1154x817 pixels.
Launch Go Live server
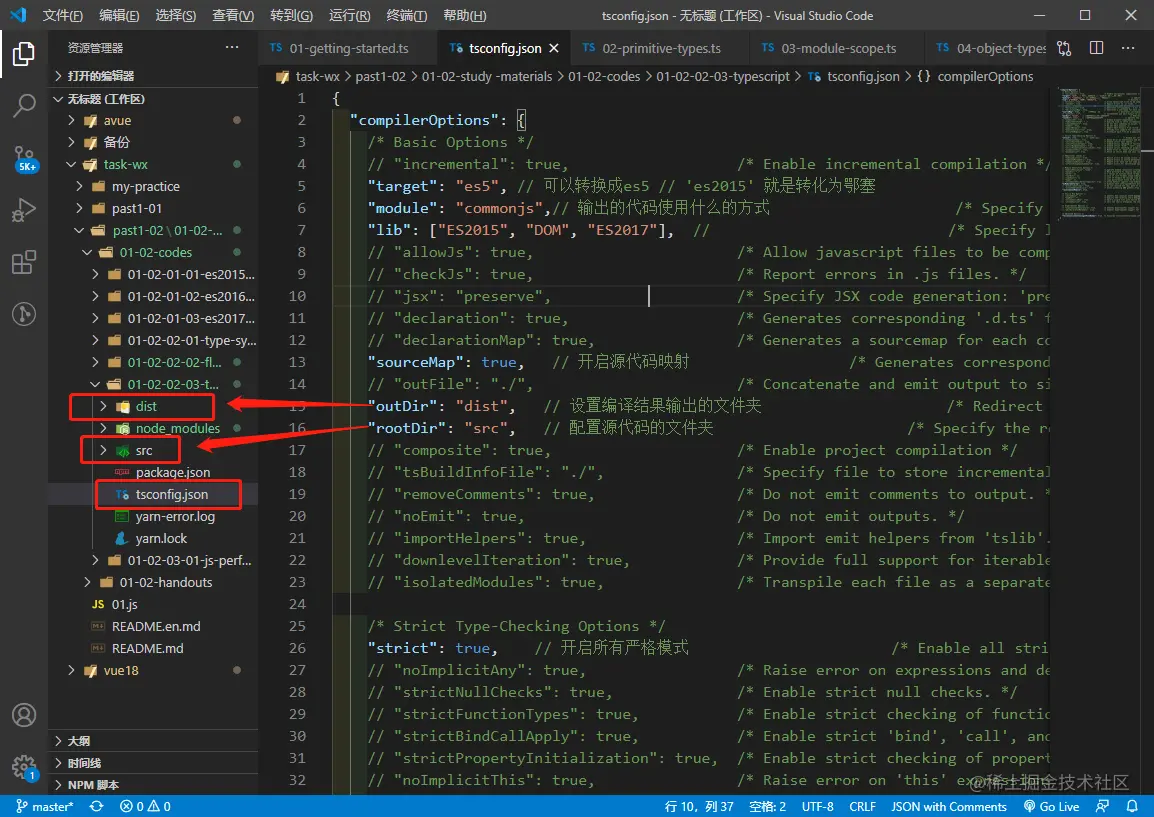[x=1052, y=807]
